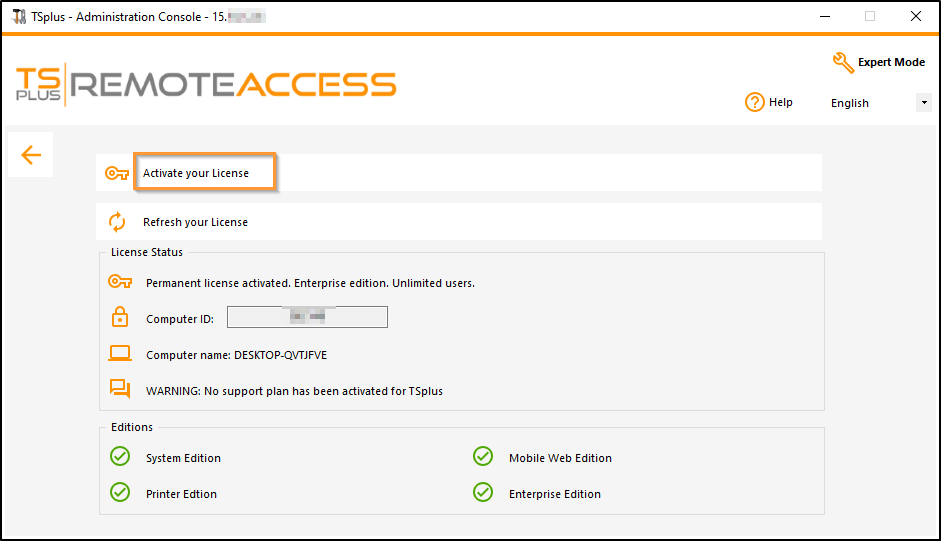This screenshot has height=541, width=941.
Task: Click the Expert Mode wrench icon
Action: [843, 62]
